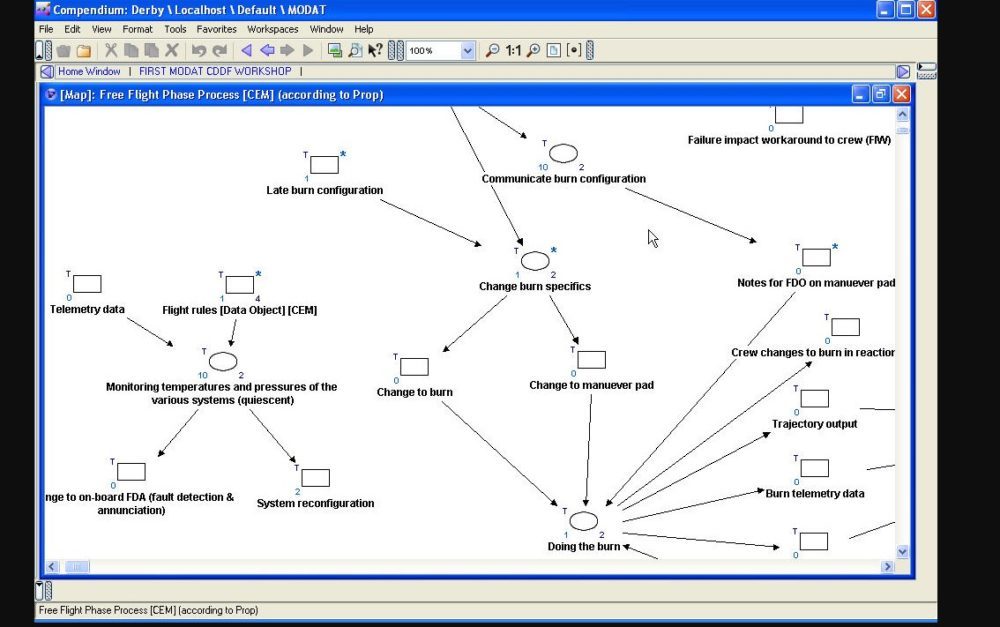This screenshot has height=627, width=1000.
Task: Click the 1:1 actual size zoom icon
Action: tap(513, 51)
